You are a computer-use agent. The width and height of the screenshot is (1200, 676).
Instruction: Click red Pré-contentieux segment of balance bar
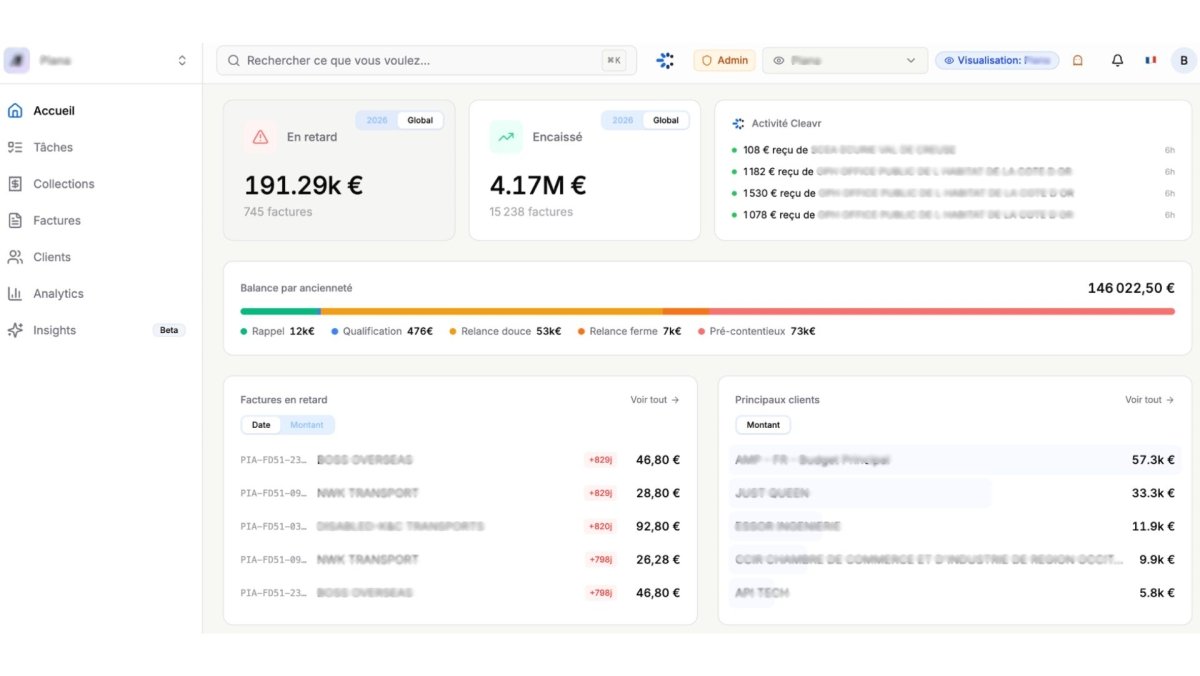[940, 311]
